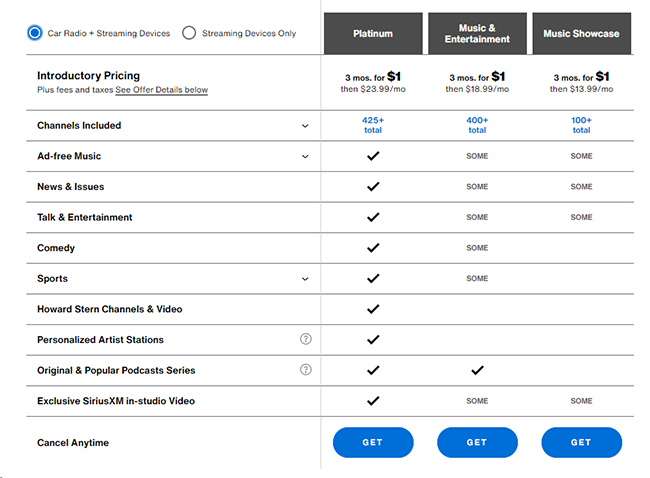Click Platinum checkmark in Sports row
The image size is (650, 478).
(x=373, y=278)
